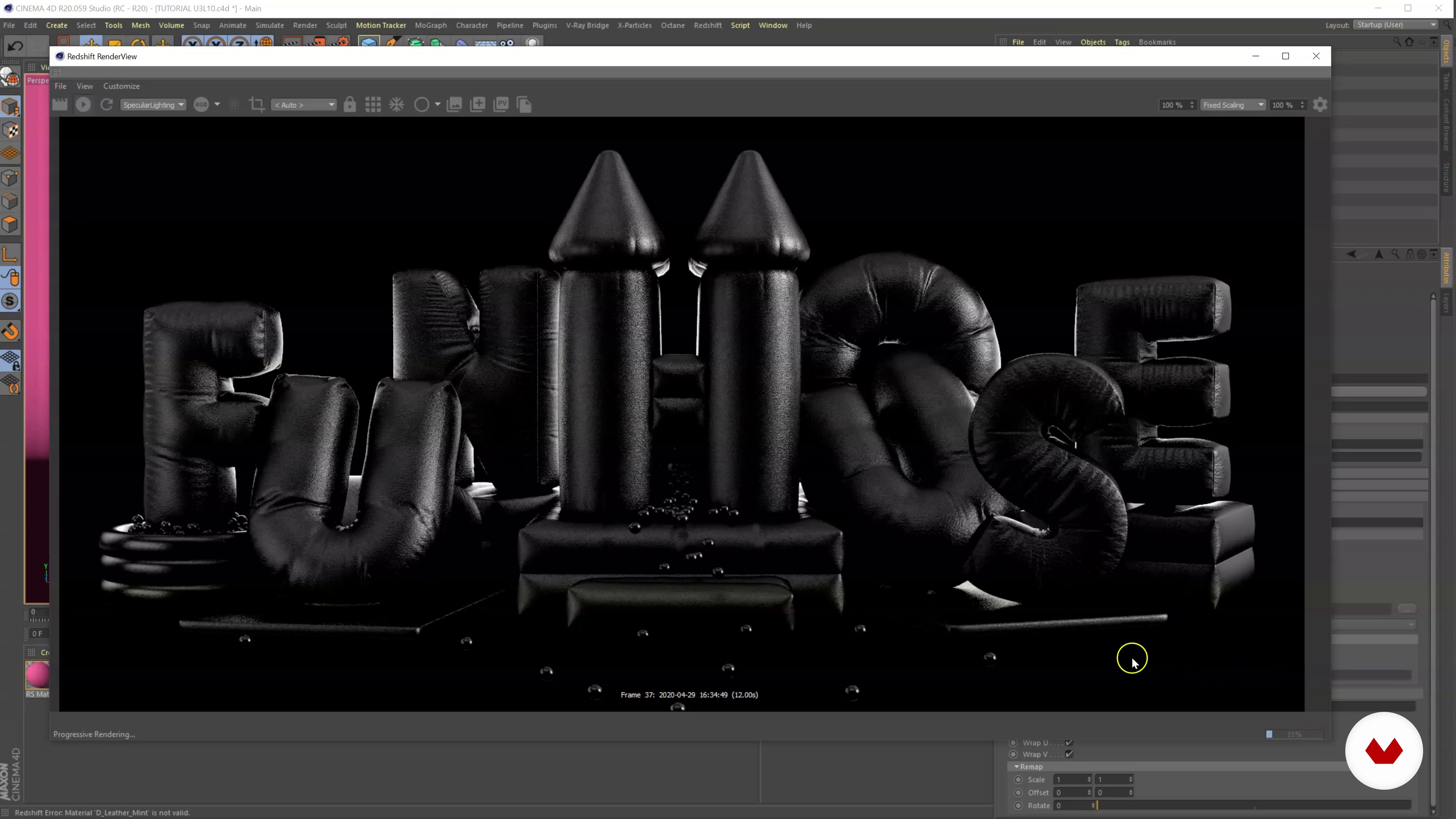
Task: Collapse the Remap section
Action: click(x=1017, y=766)
